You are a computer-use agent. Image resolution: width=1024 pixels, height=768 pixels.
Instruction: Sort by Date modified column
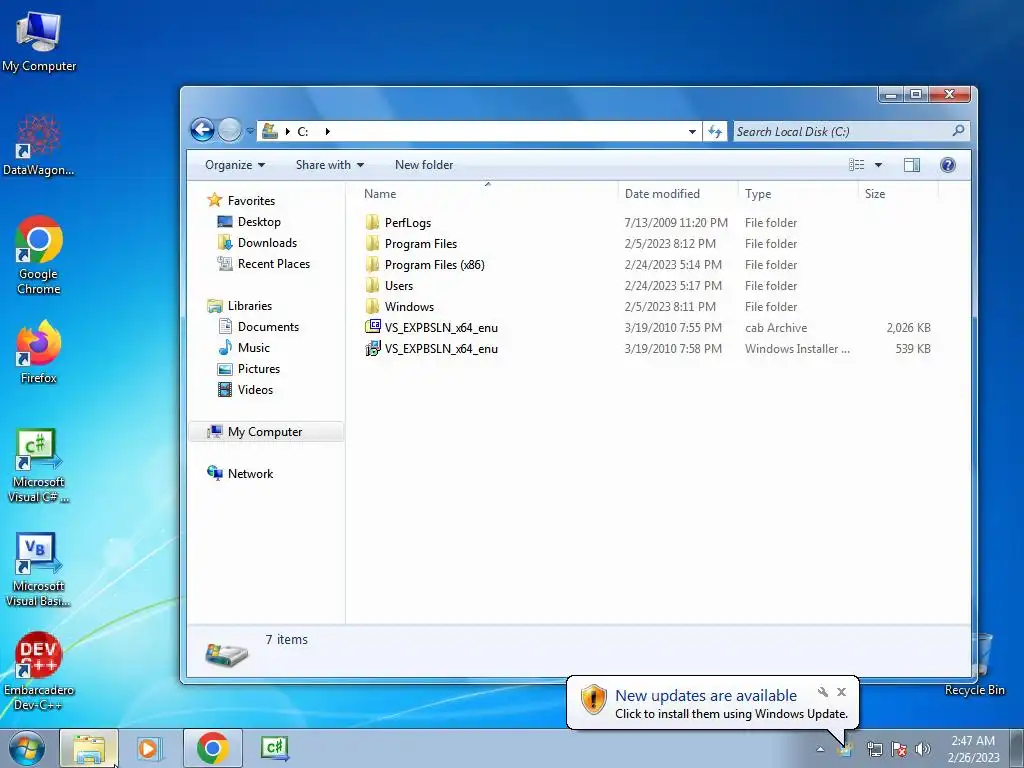tap(662, 194)
